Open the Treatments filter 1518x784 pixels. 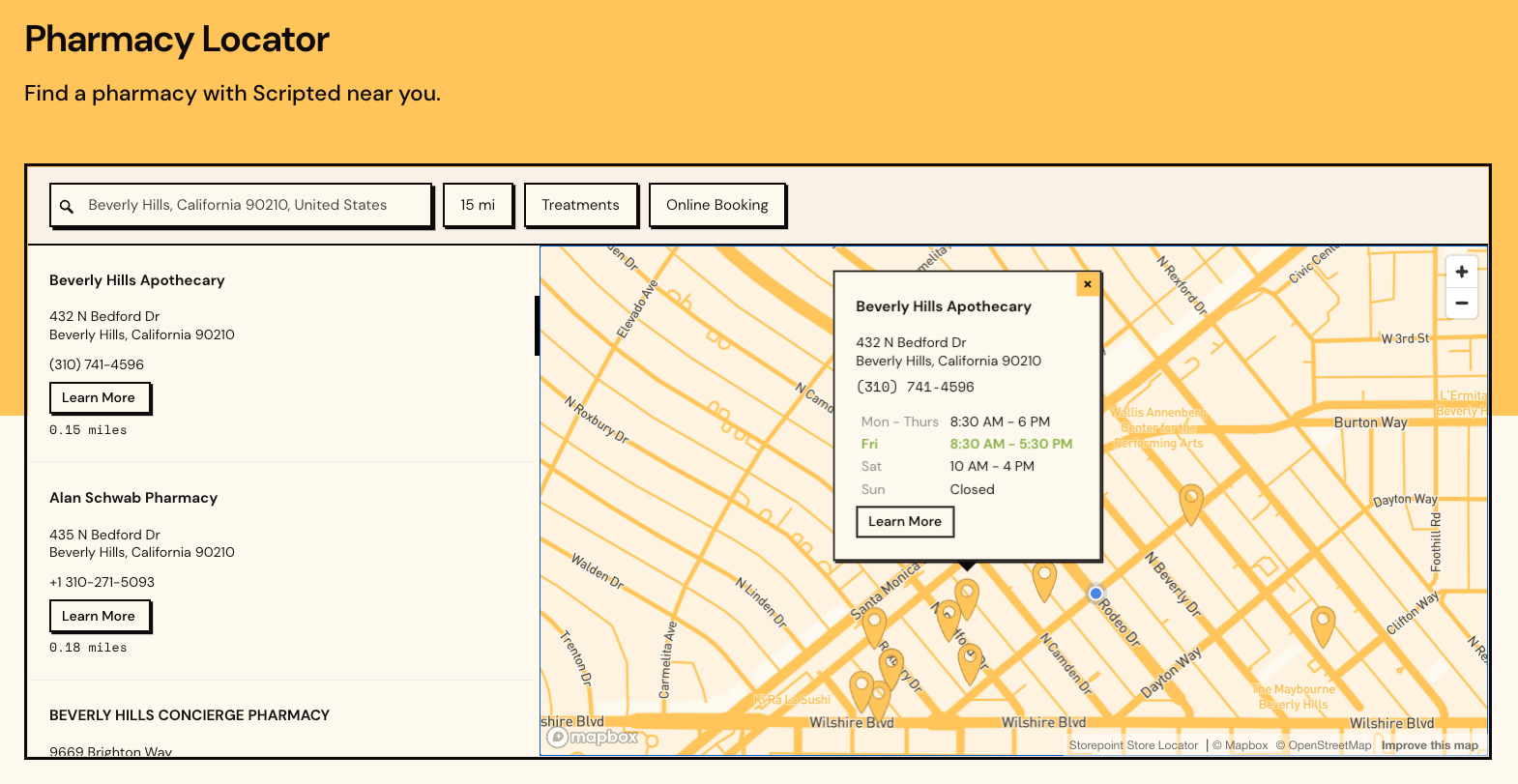(580, 205)
